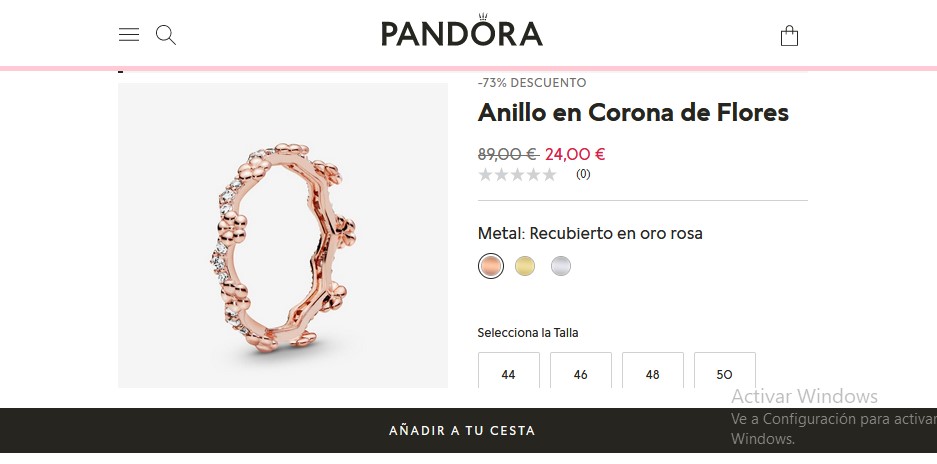Image resolution: width=937 pixels, height=464 pixels.
Task: Click the fifth star in the rating row
Action: [549, 175]
